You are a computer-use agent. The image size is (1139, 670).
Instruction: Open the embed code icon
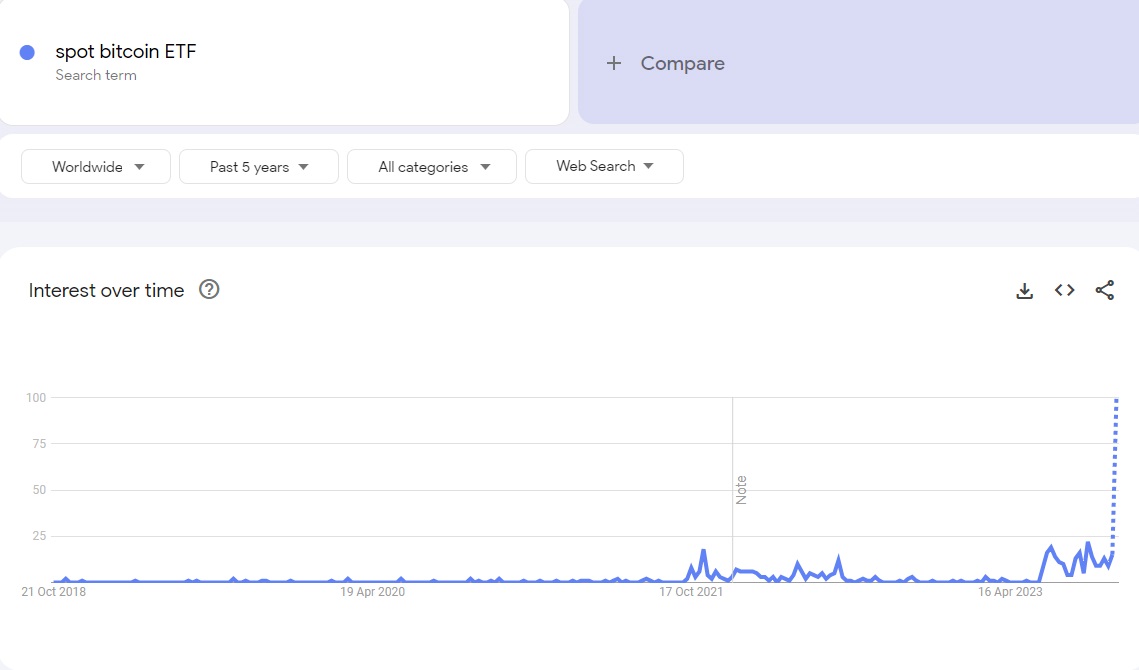(1064, 291)
